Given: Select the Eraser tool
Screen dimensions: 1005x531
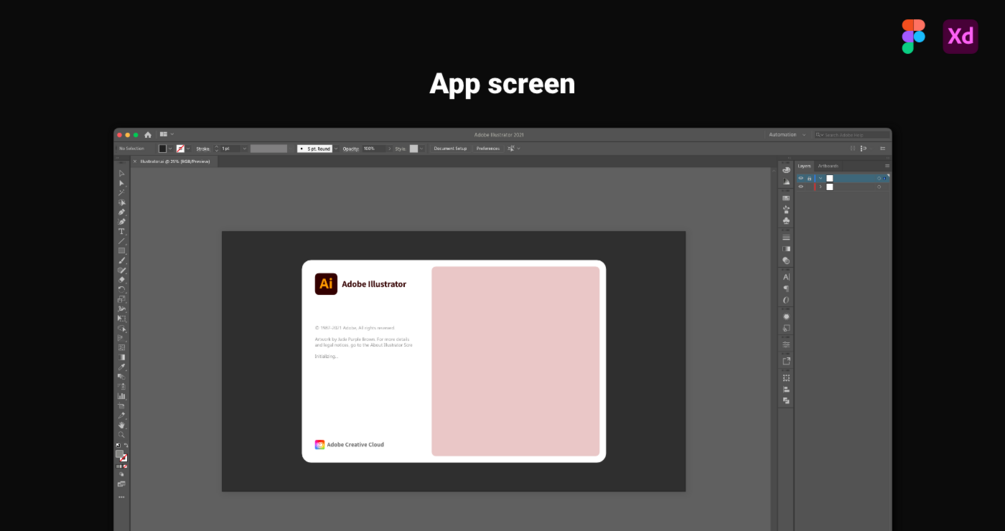Looking at the screenshot, I should [x=121, y=280].
